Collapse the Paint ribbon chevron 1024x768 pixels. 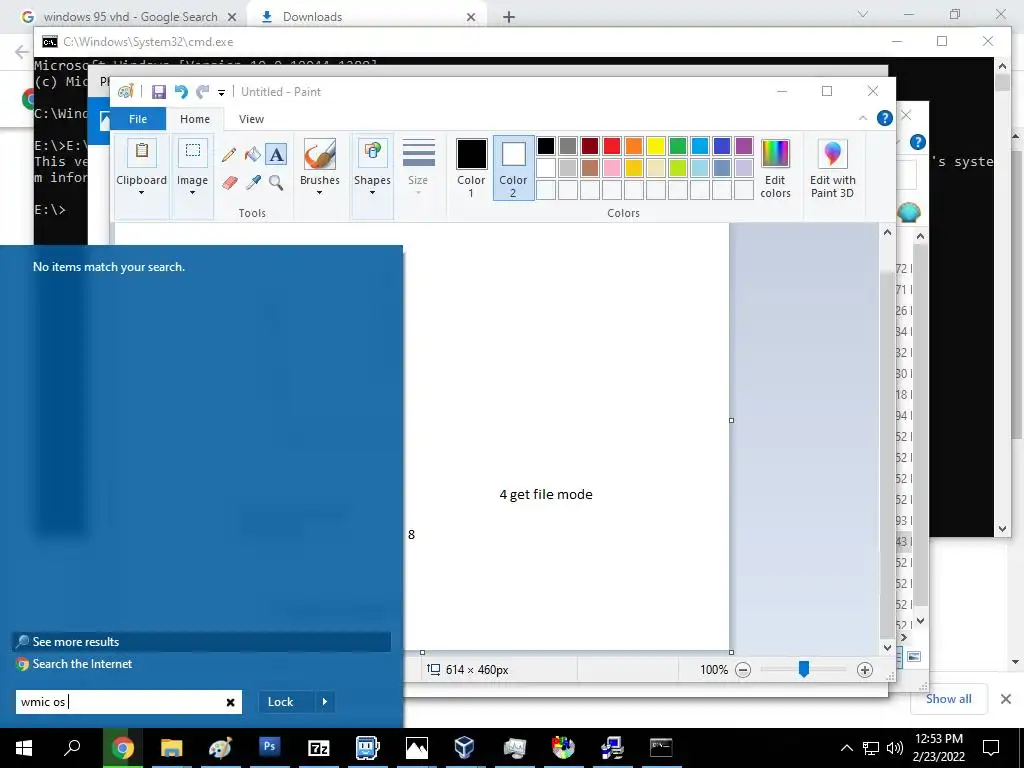[863, 118]
